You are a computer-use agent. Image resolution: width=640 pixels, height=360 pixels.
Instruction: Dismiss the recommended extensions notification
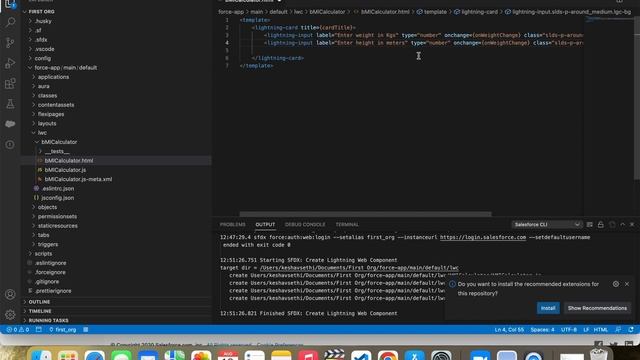627,284
